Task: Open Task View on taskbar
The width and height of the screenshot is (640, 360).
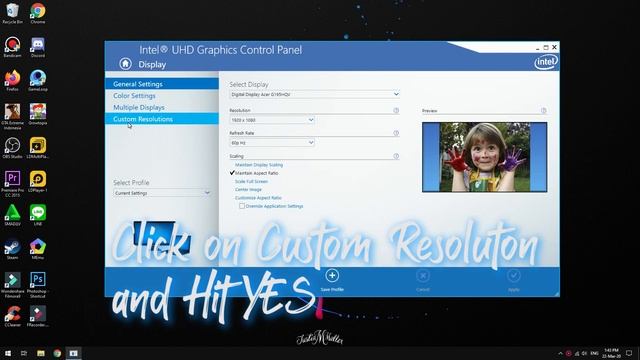Action: [x=24, y=353]
